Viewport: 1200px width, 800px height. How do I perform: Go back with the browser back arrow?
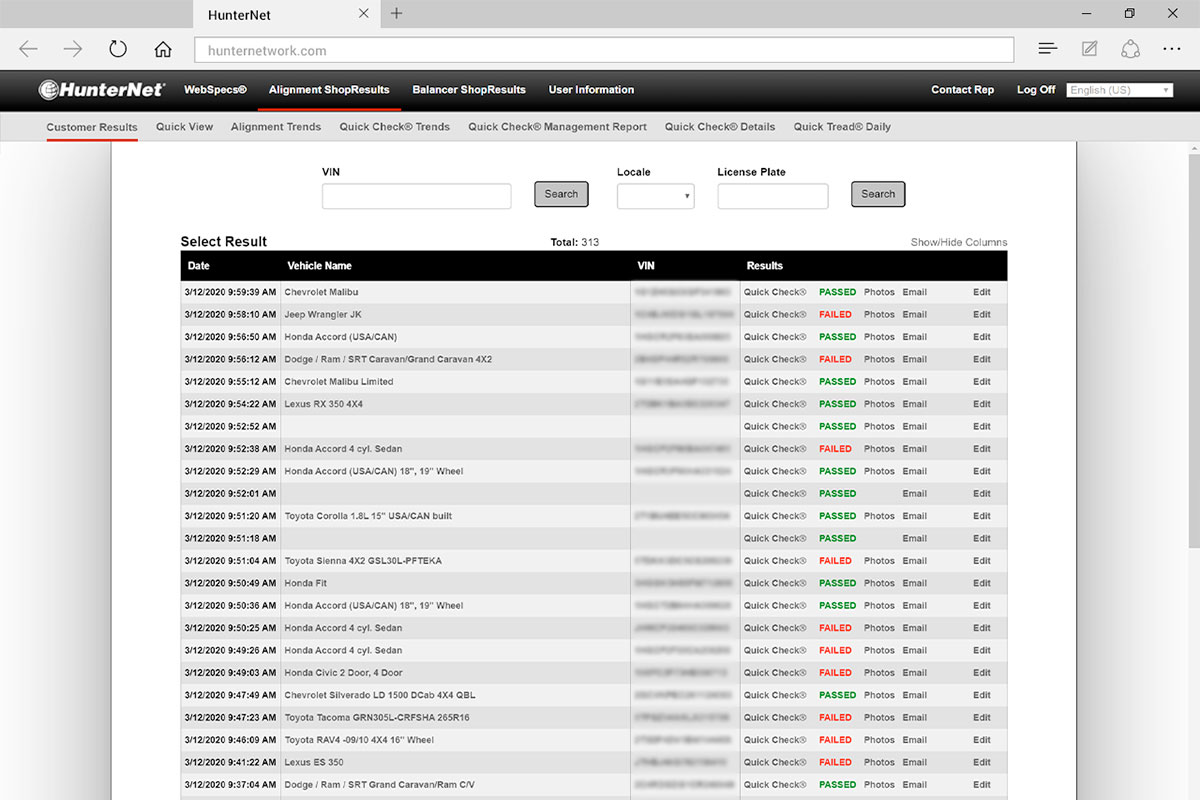pos(28,49)
